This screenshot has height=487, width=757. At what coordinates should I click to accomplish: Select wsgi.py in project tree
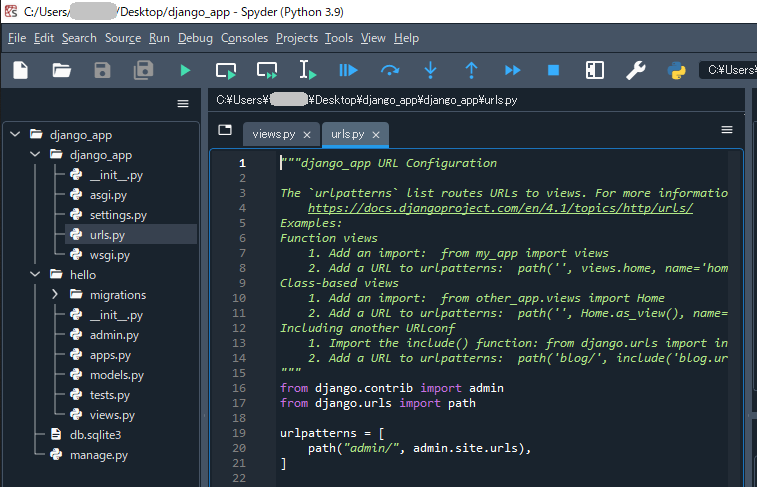point(110,255)
